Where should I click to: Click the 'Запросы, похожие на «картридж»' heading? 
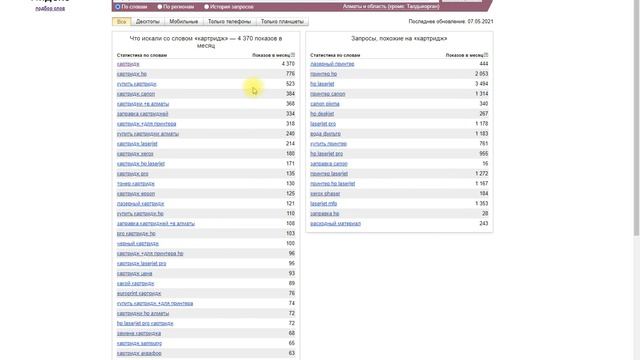click(399, 38)
